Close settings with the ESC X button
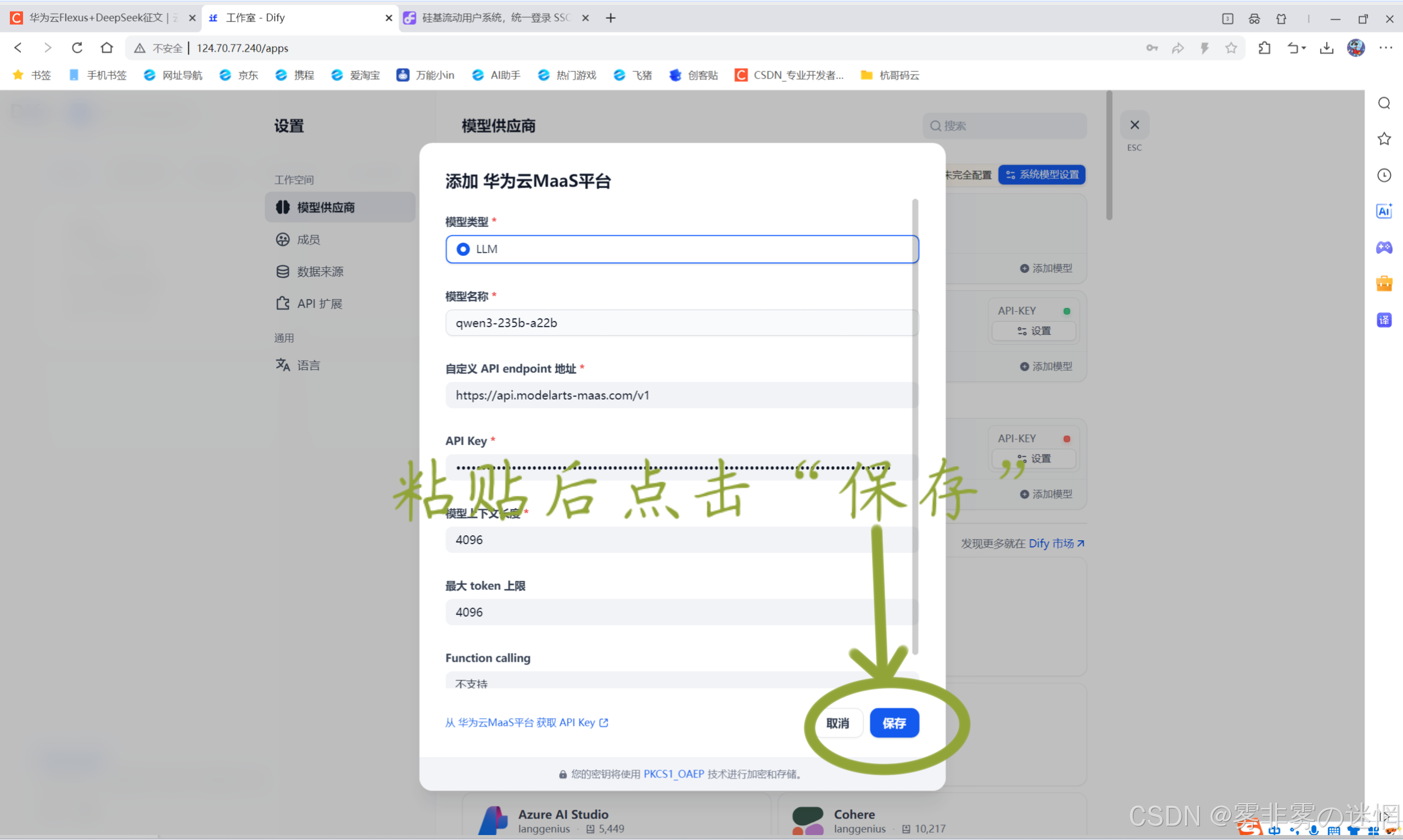 pyautogui.click(x=1134, y=125)
